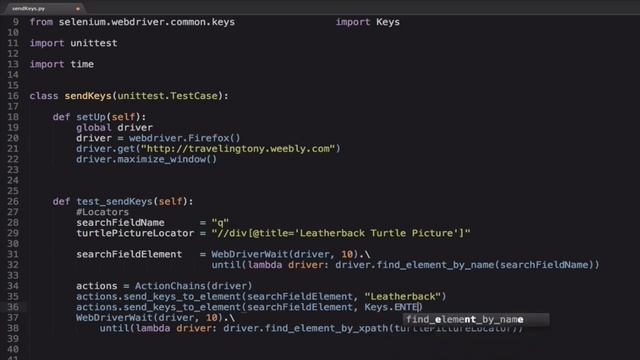Click 'WebDriverWait' on line 37
The height and width of the screenshot is (360, 640).
pyautogui.click(x=114, y=318)
